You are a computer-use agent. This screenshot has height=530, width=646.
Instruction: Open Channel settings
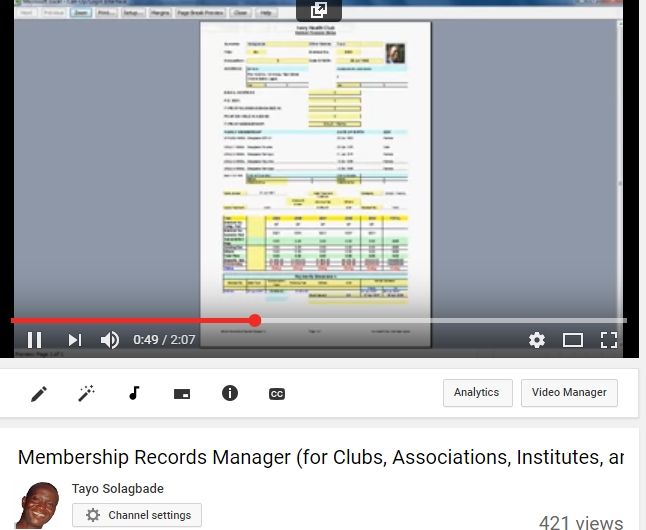[137, 515]
